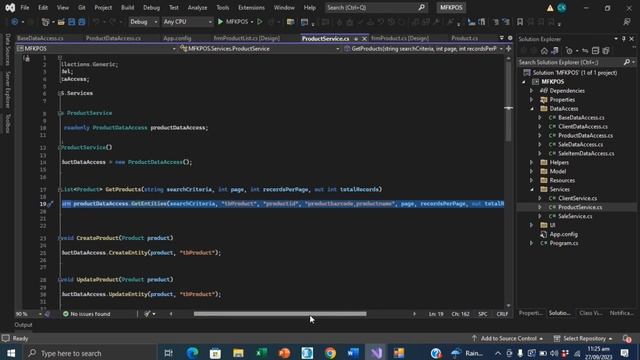
Task: Open the GetProducts member dropdown
Action: (x=423, y=49)
